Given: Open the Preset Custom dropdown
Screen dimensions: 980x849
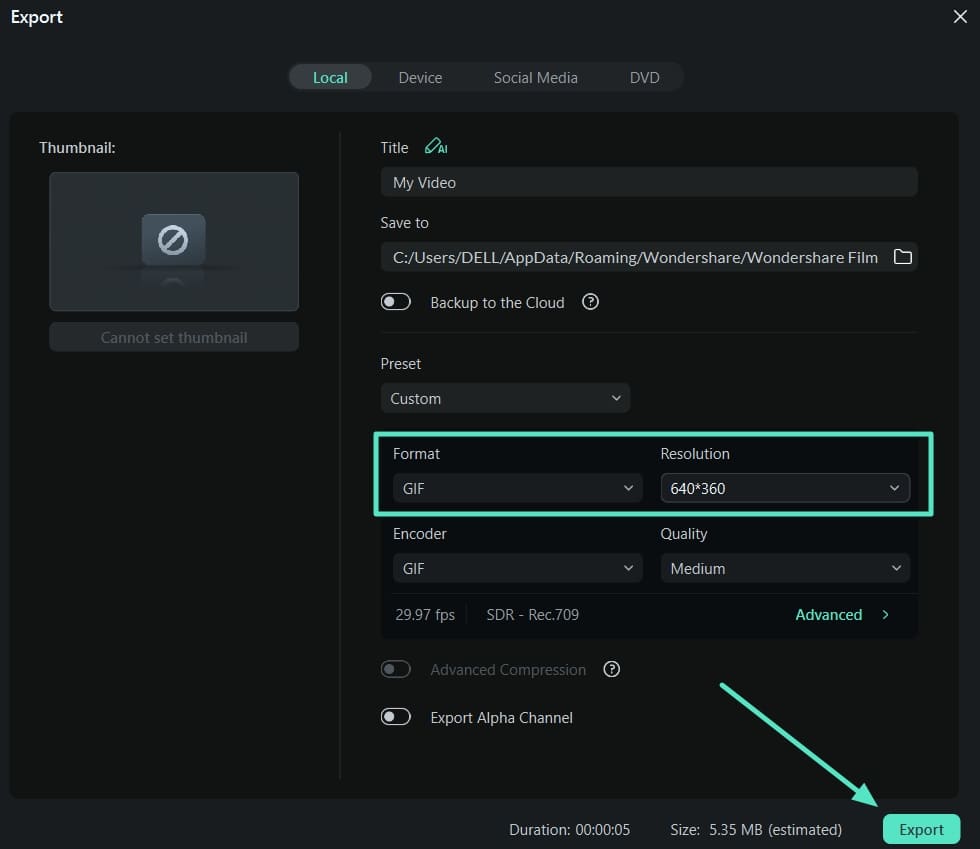Looking at the screenshot, I should (505, 398).
